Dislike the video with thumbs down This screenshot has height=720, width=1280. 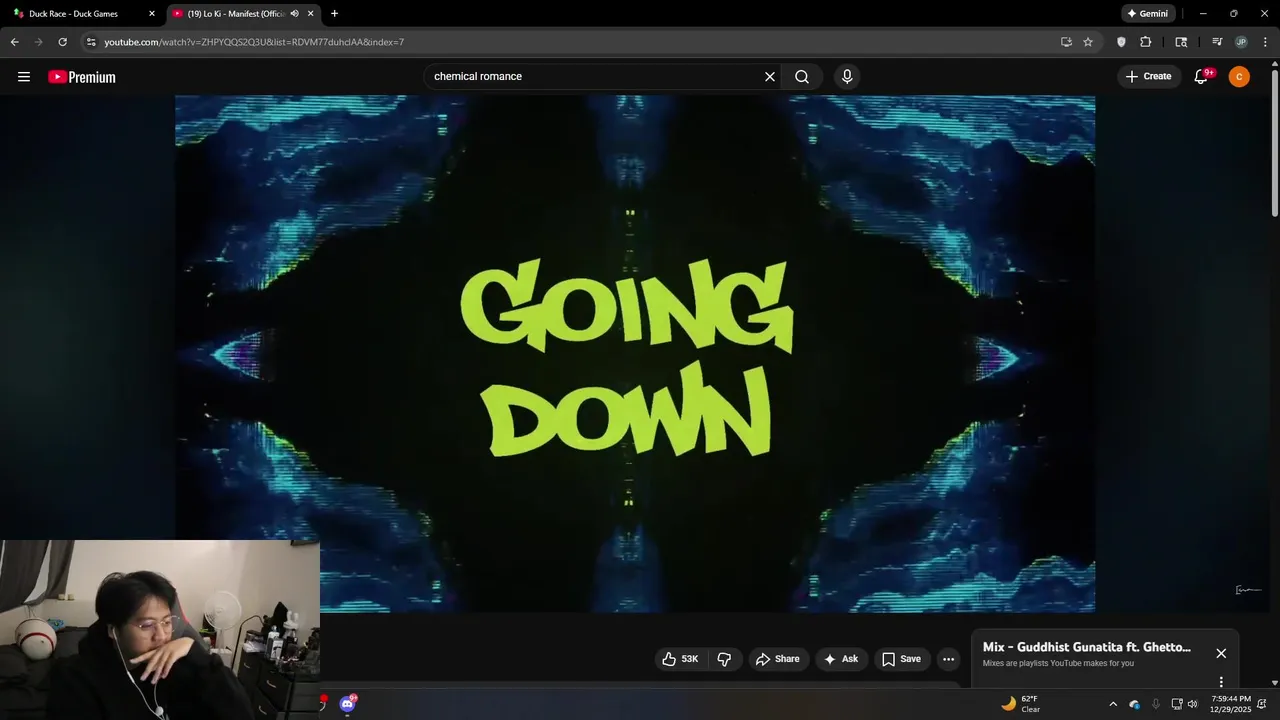(725, 659)
